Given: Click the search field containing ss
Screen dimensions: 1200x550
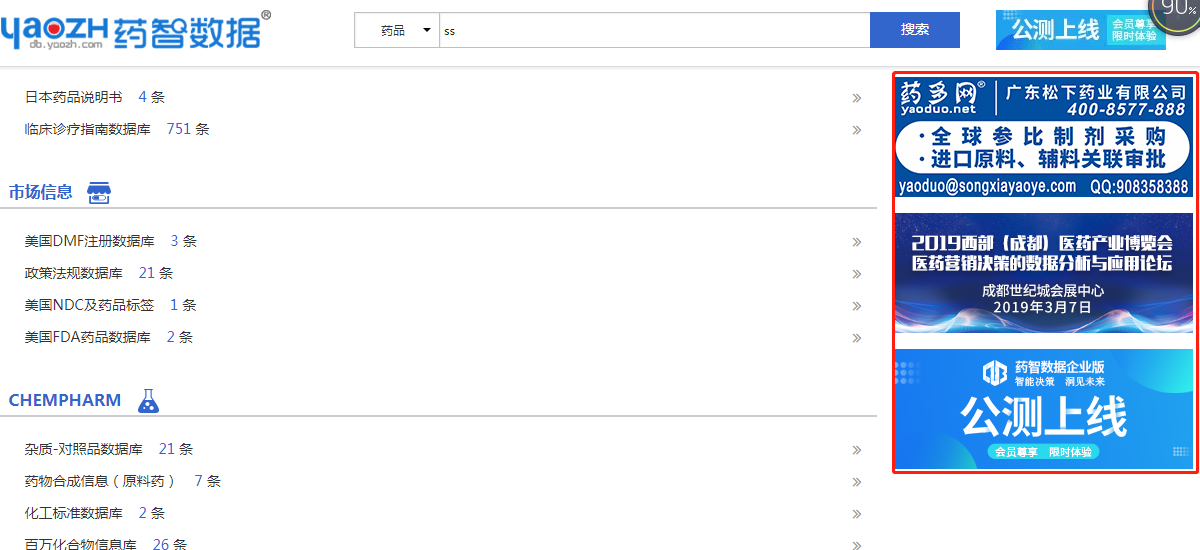Looking at the screenshot, I should point(655,30).
